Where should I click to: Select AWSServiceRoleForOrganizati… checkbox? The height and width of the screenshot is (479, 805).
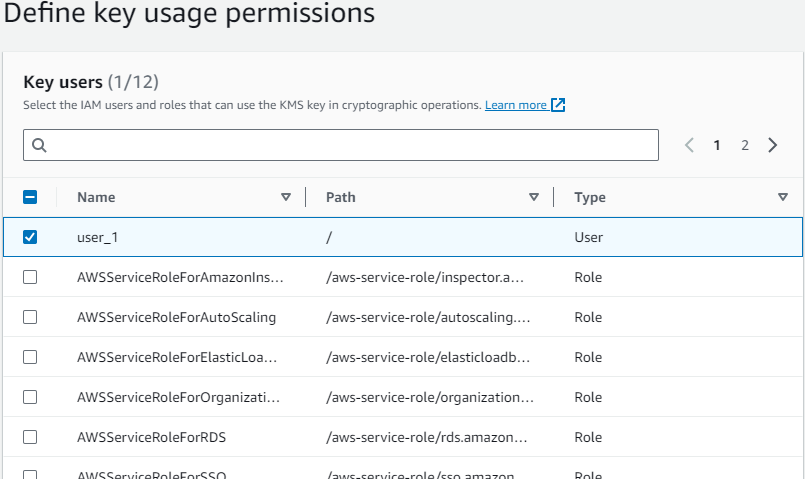30,397
